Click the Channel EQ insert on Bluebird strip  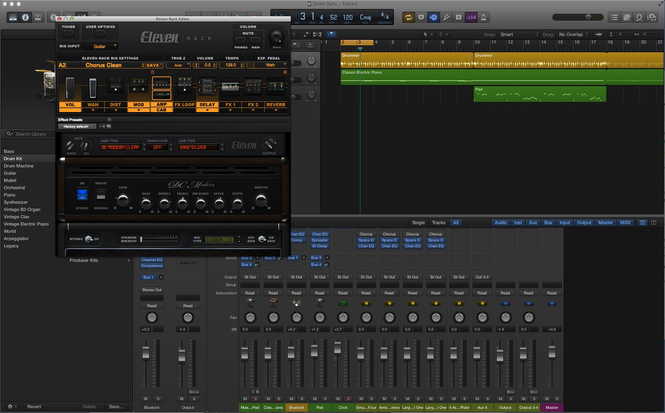pos(152,260)
